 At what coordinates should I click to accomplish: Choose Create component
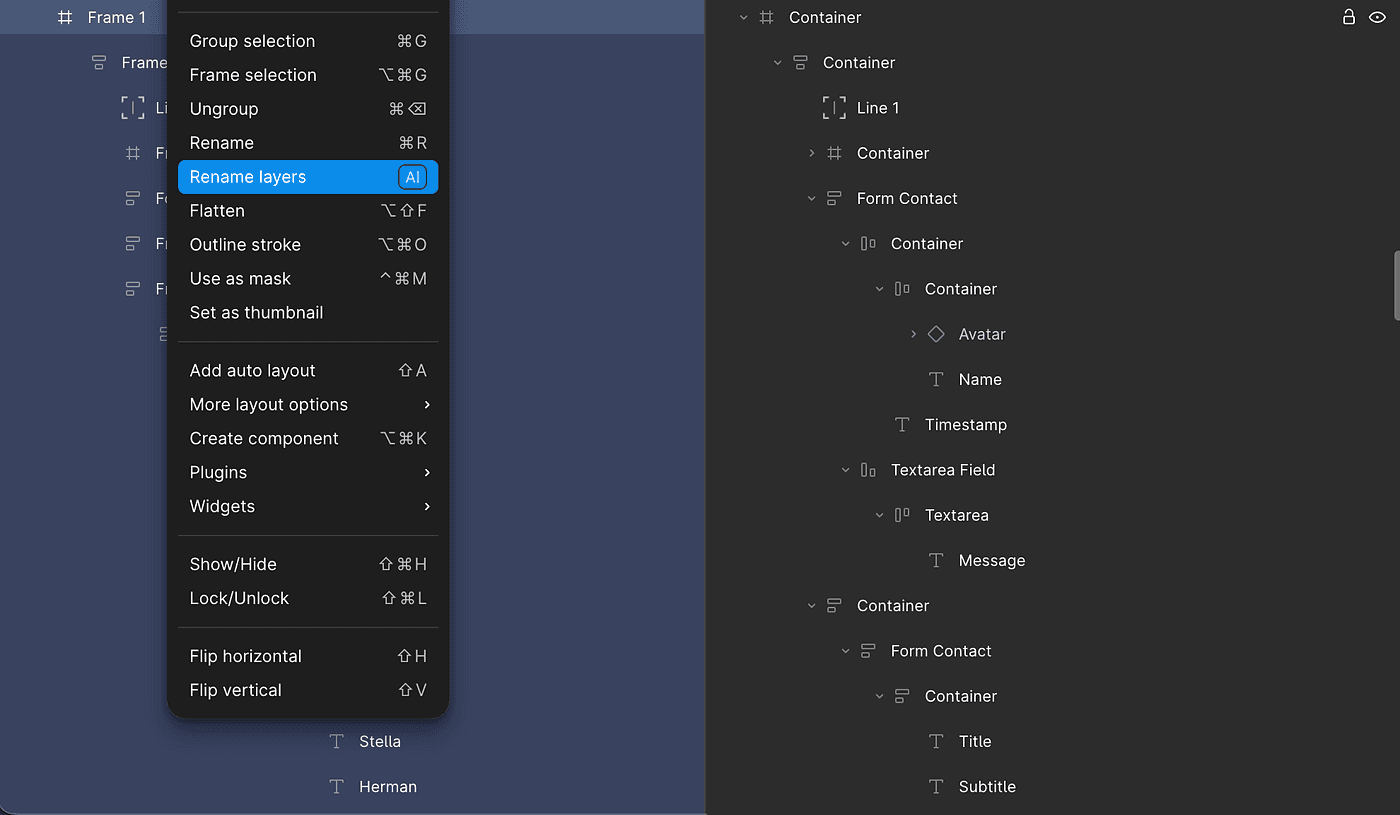[x=308, y=438]
